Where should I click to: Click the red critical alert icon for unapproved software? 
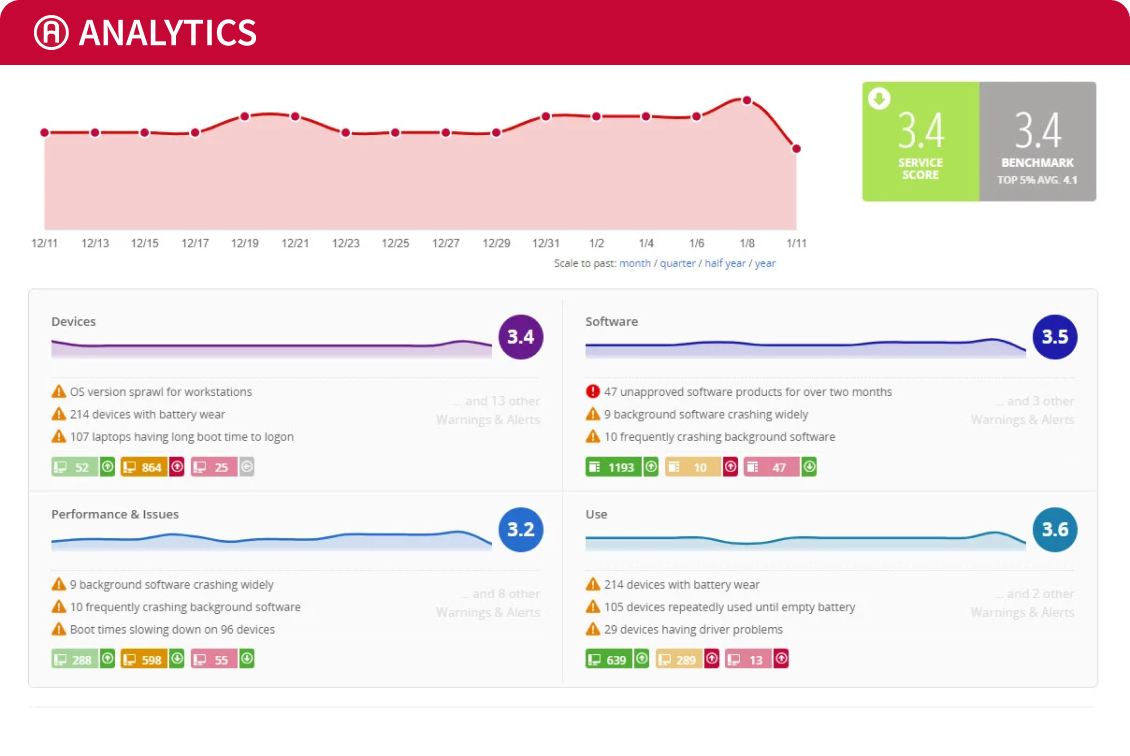point(591,392)
